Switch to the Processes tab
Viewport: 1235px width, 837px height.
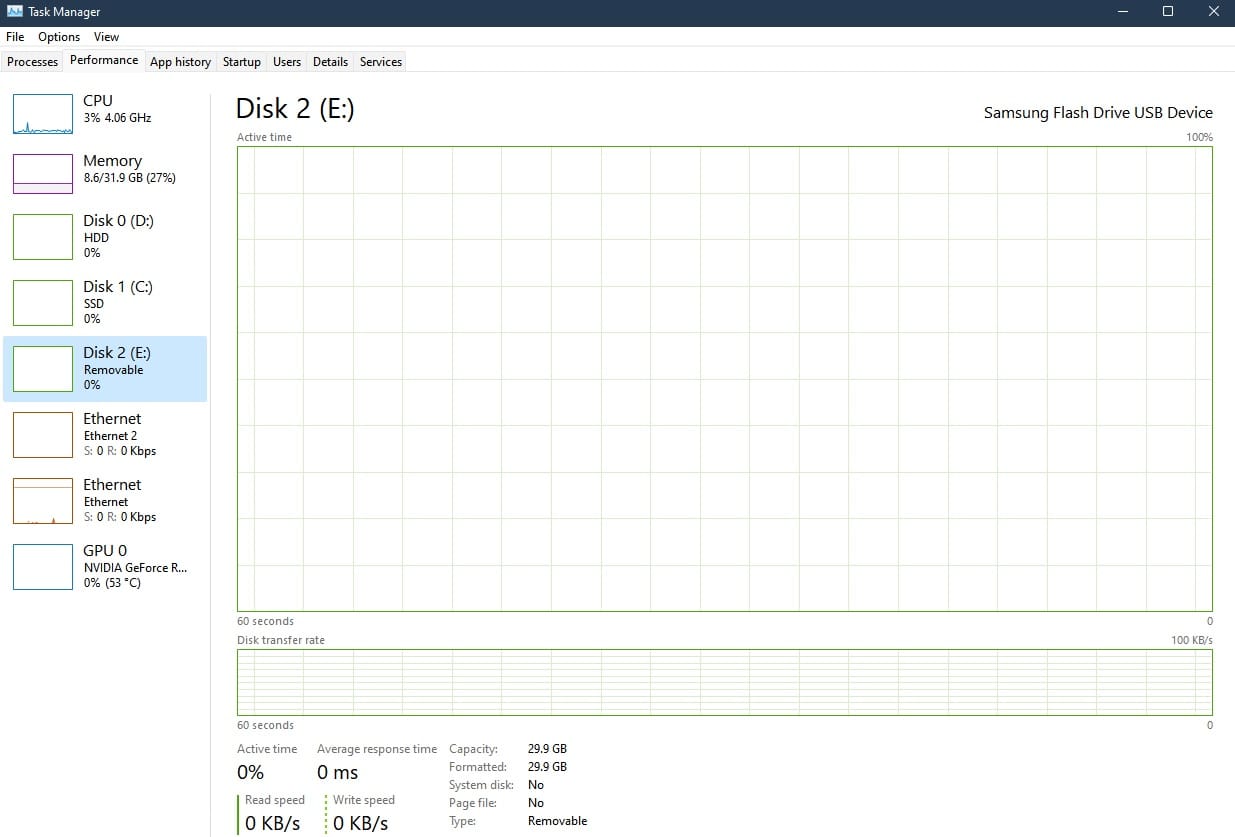(32, 62)
